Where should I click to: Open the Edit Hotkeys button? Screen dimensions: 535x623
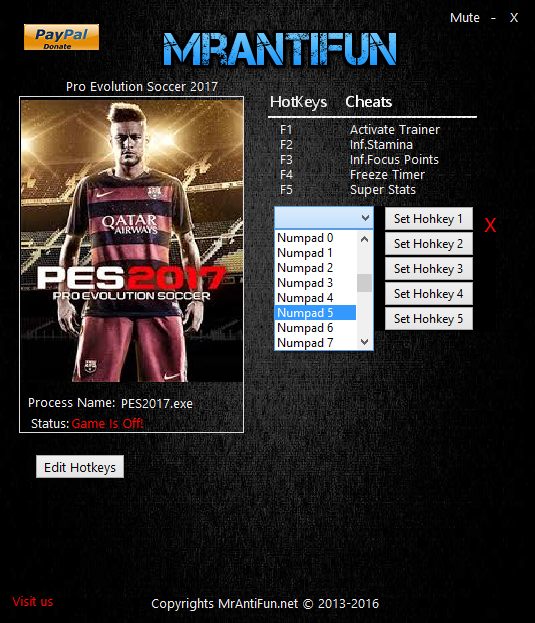pos(80,467)
